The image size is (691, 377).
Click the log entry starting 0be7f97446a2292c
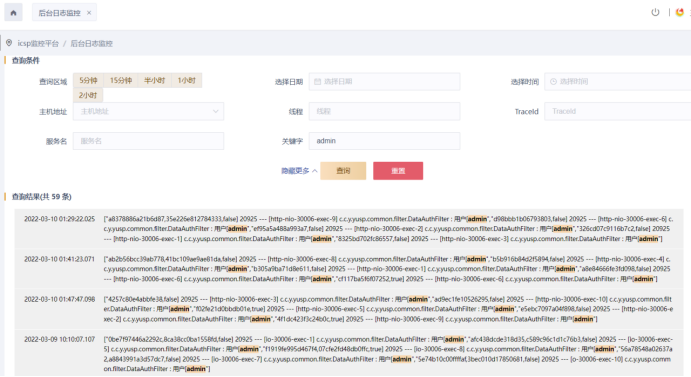tap(388, 354)
